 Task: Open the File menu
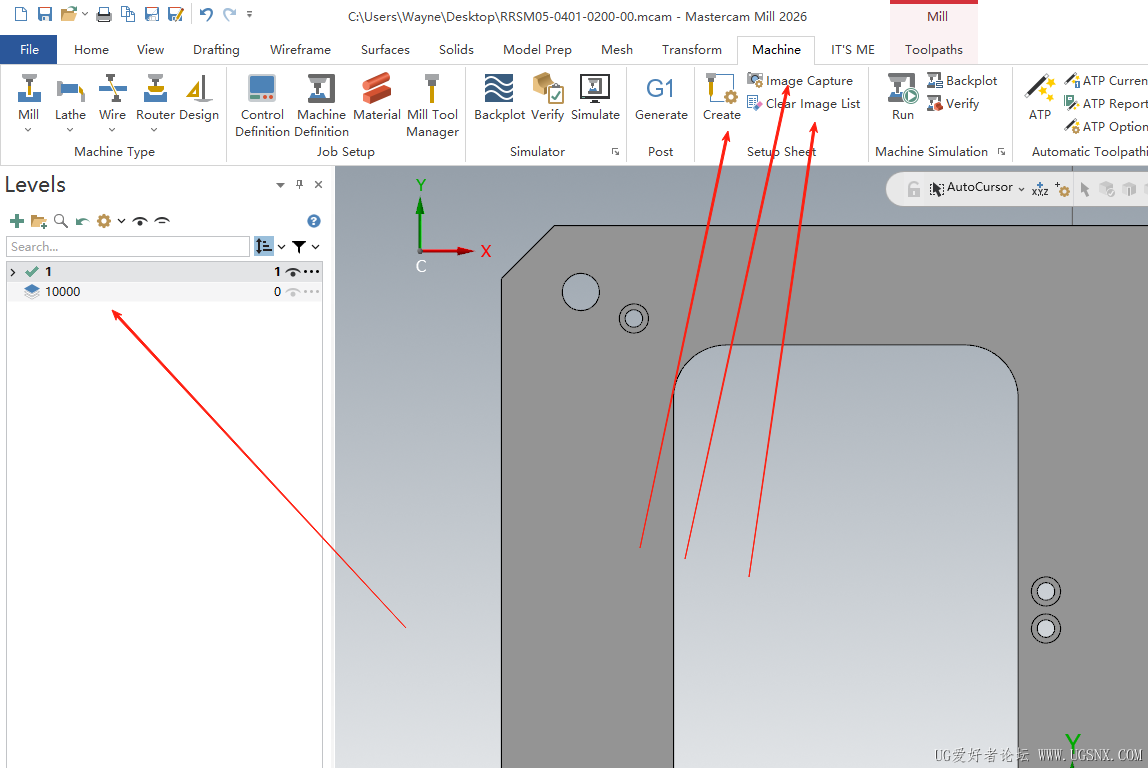click(x=29, y=49)
